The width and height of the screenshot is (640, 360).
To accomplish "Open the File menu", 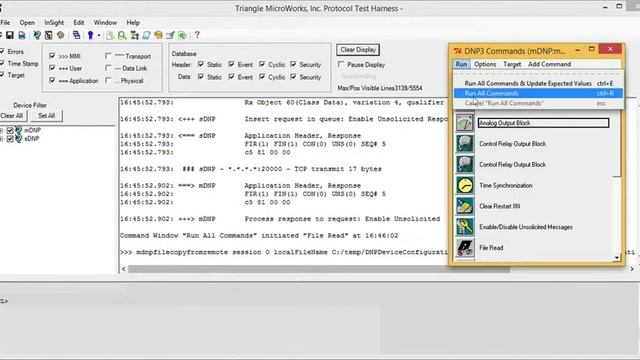I will click(x=5, y=22).
